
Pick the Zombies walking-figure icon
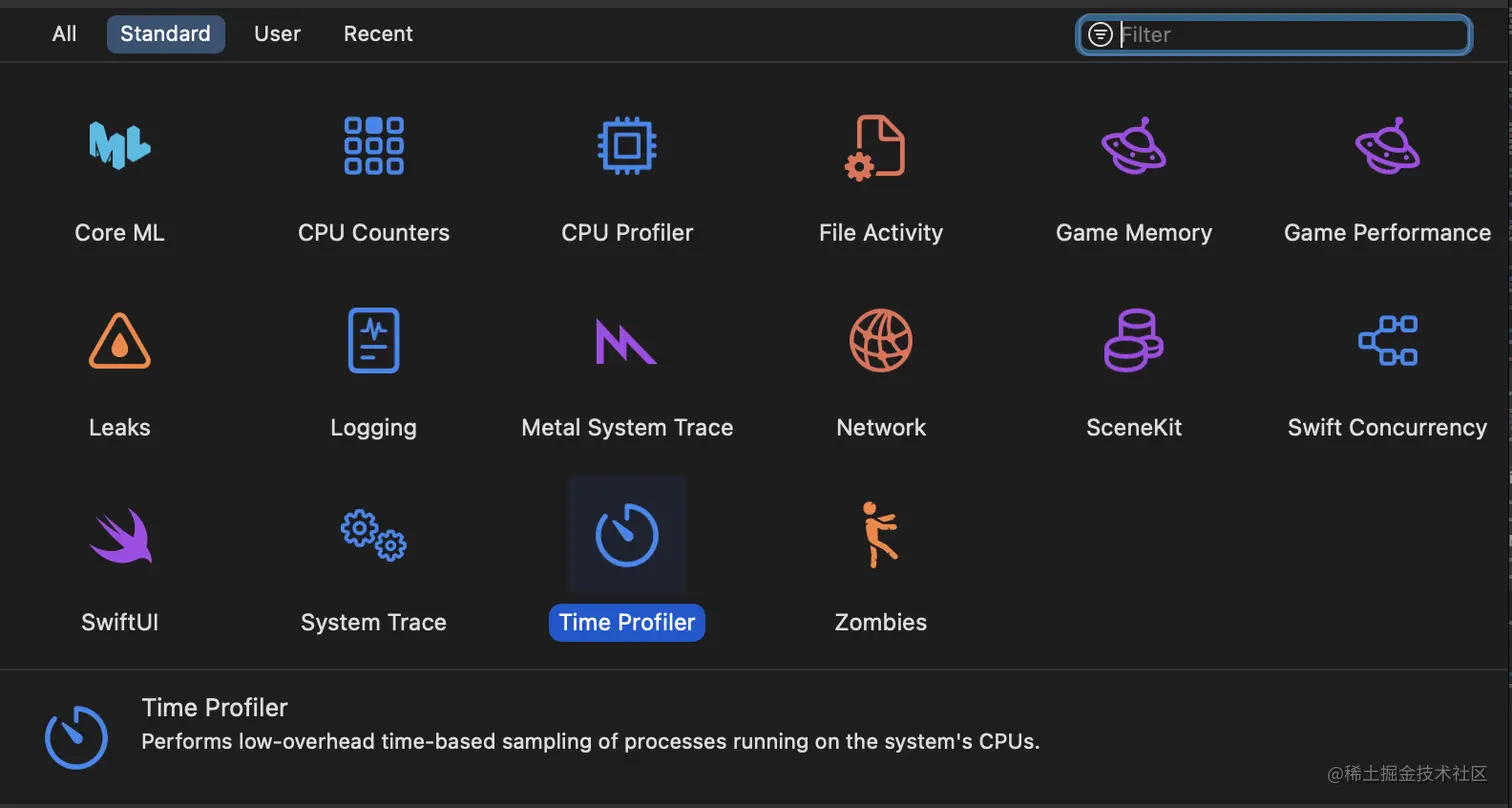[879, 535]
